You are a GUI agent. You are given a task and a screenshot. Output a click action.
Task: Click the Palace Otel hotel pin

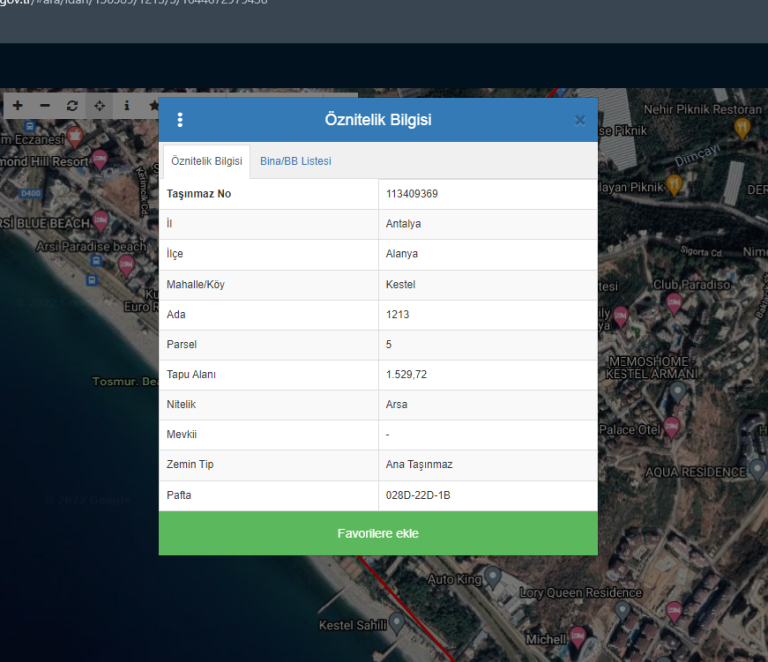(672, 427)
